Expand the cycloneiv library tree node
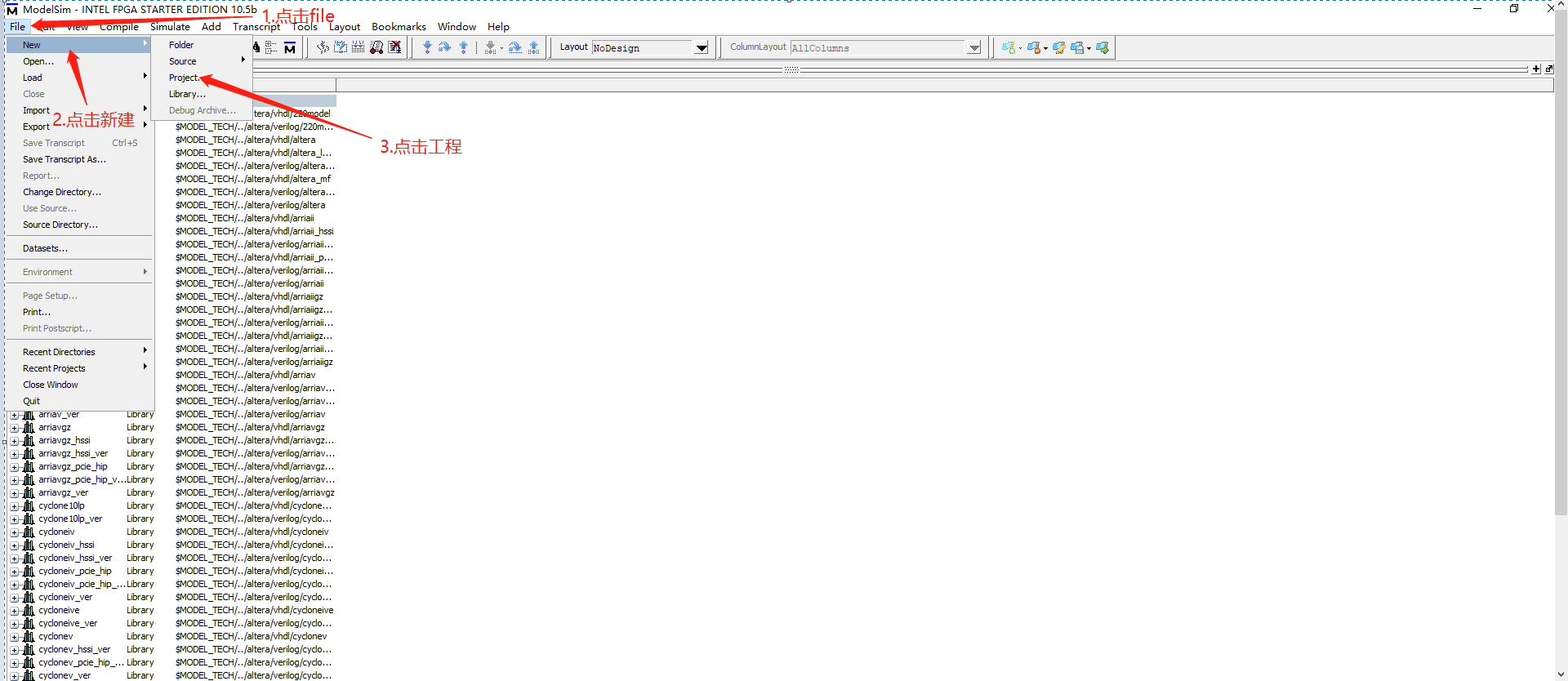Image resolution: width=1568 pixels, height=681 pixels. [x=14, y=532]
